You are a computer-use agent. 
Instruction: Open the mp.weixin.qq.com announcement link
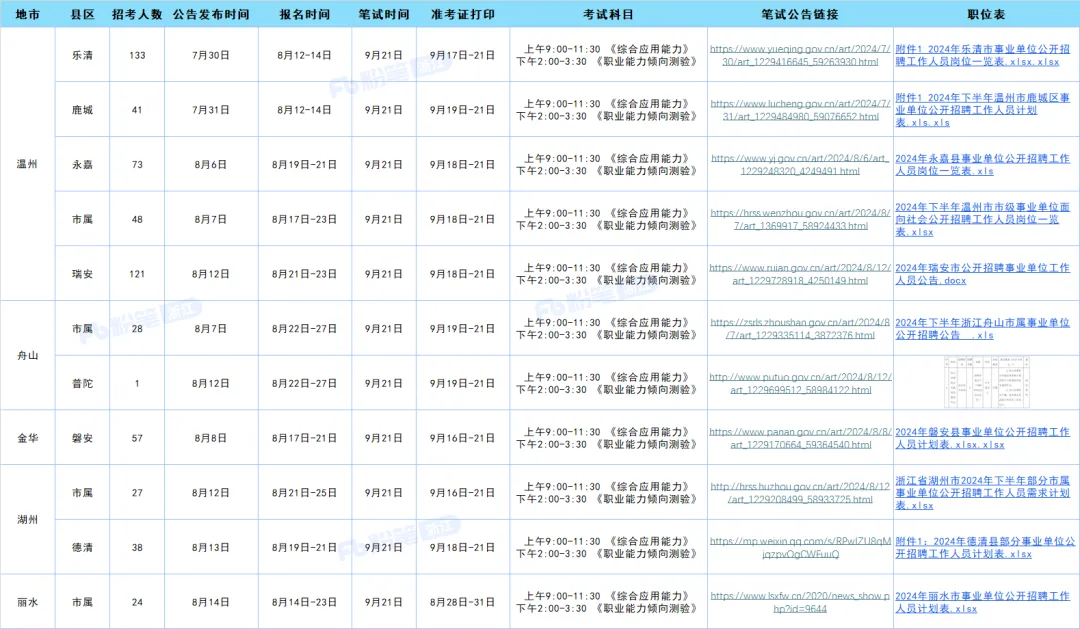(799, 547)
